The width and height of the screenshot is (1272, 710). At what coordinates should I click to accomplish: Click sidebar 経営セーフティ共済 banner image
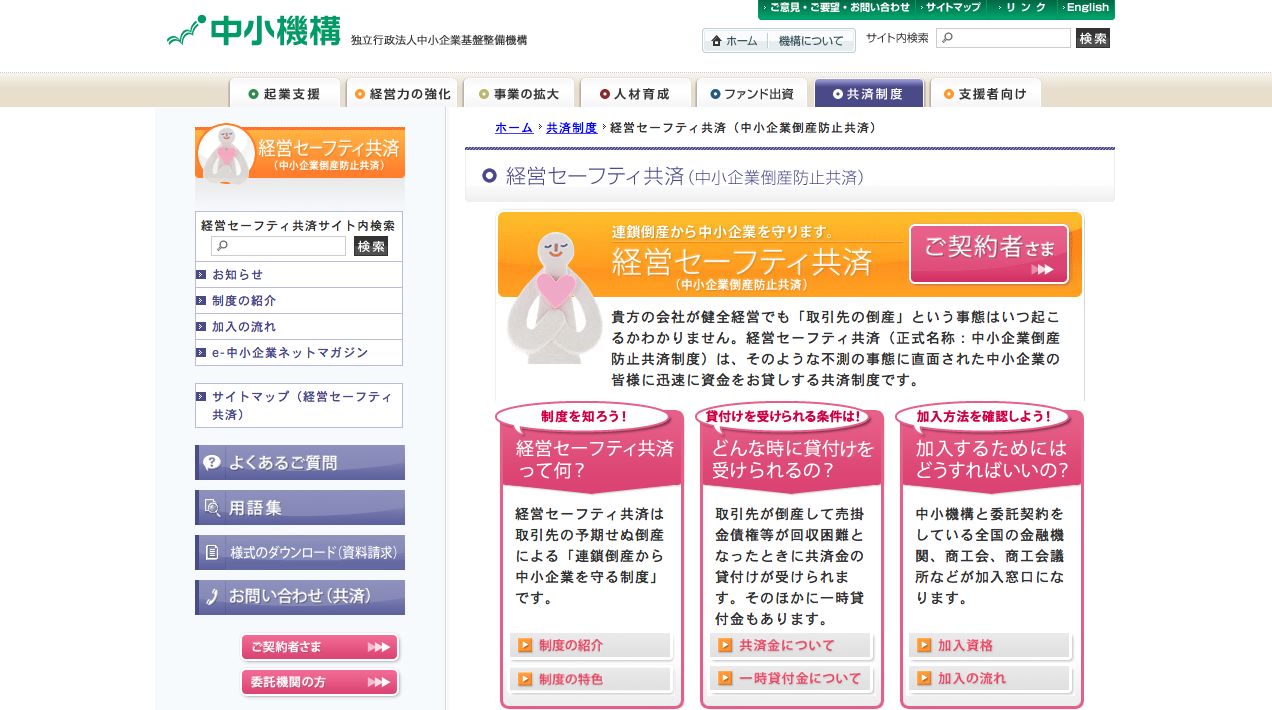[300, 155]
